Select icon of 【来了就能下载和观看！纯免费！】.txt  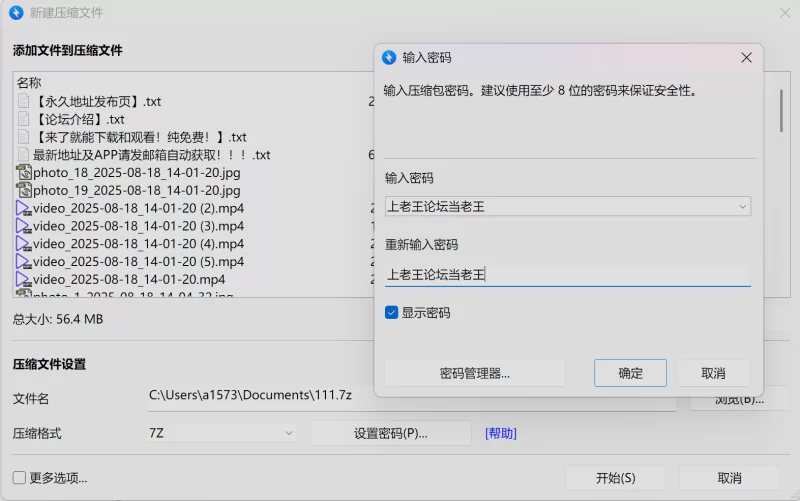(23, 137)
